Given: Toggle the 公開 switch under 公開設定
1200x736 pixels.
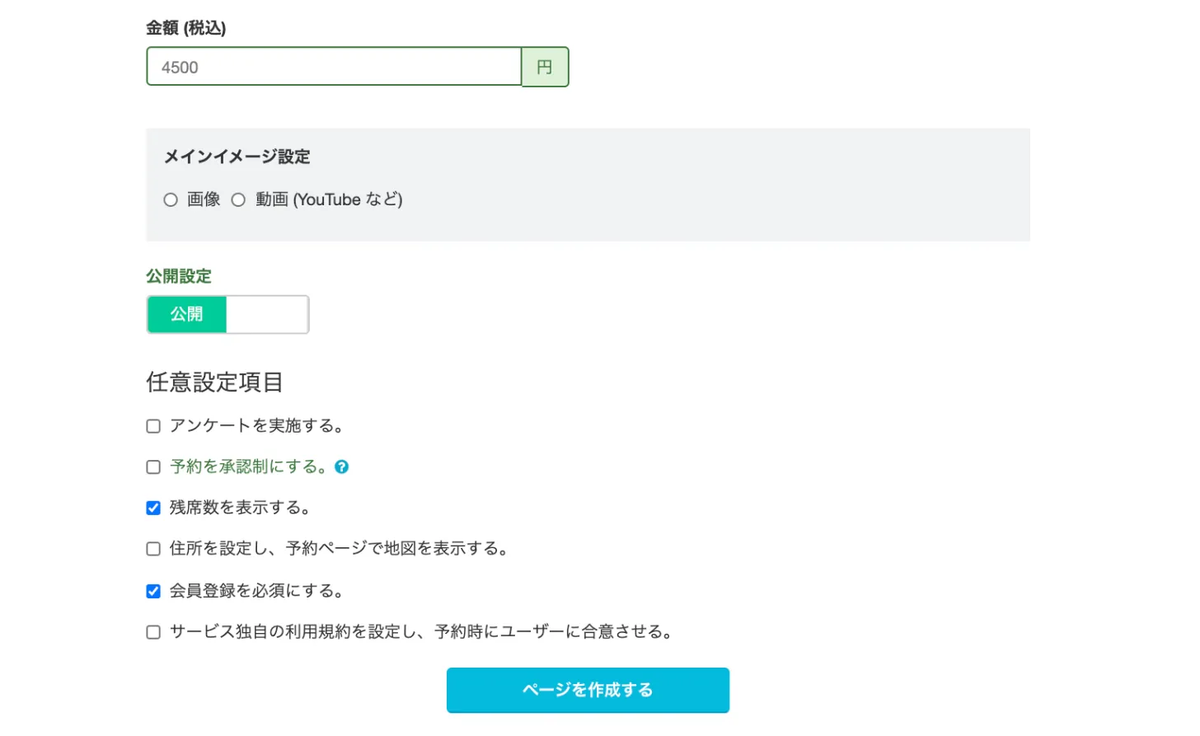Looking at the screenshot, I should (228, 314).
